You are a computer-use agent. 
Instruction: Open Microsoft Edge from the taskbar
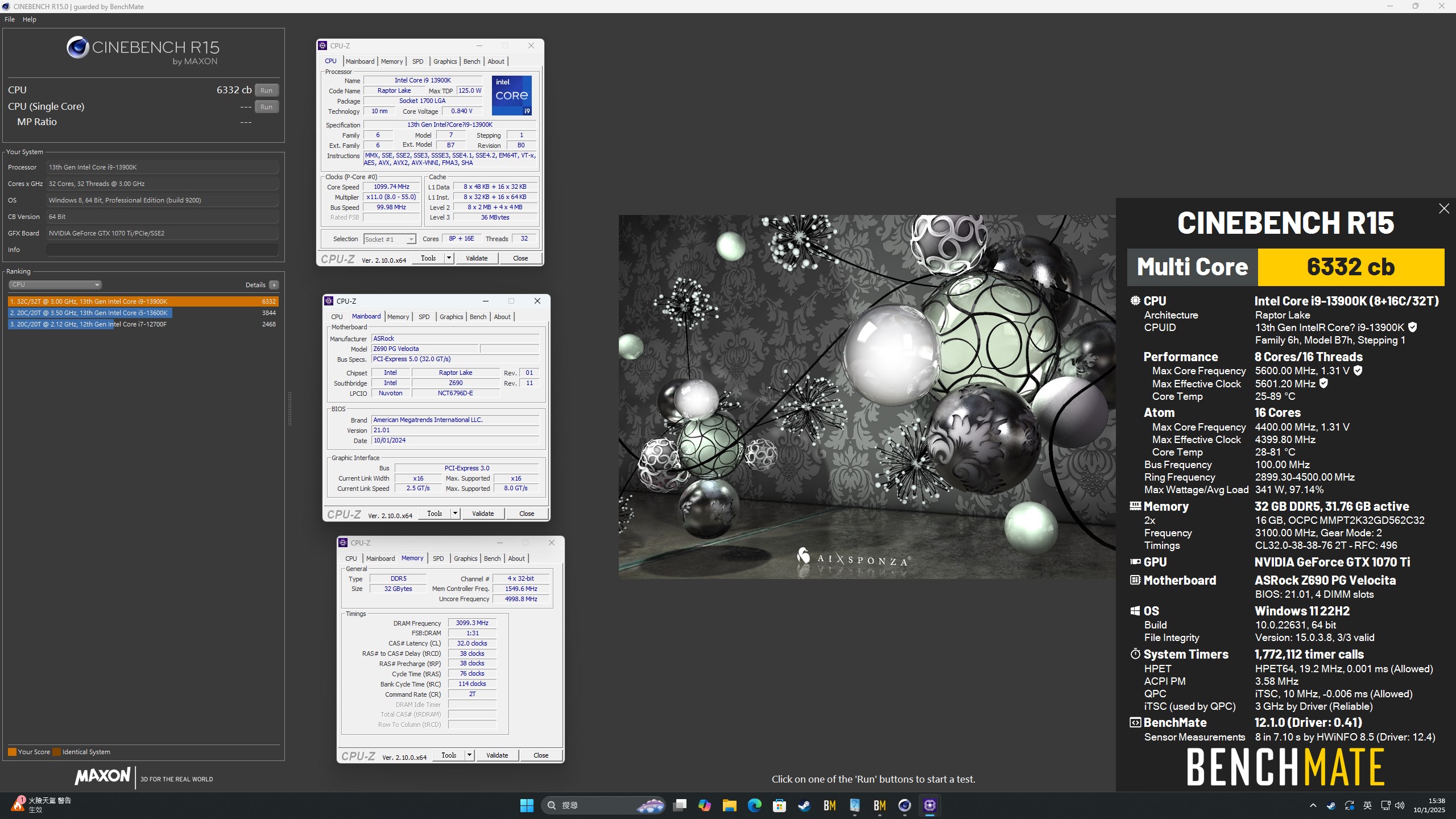coord(755,805)
